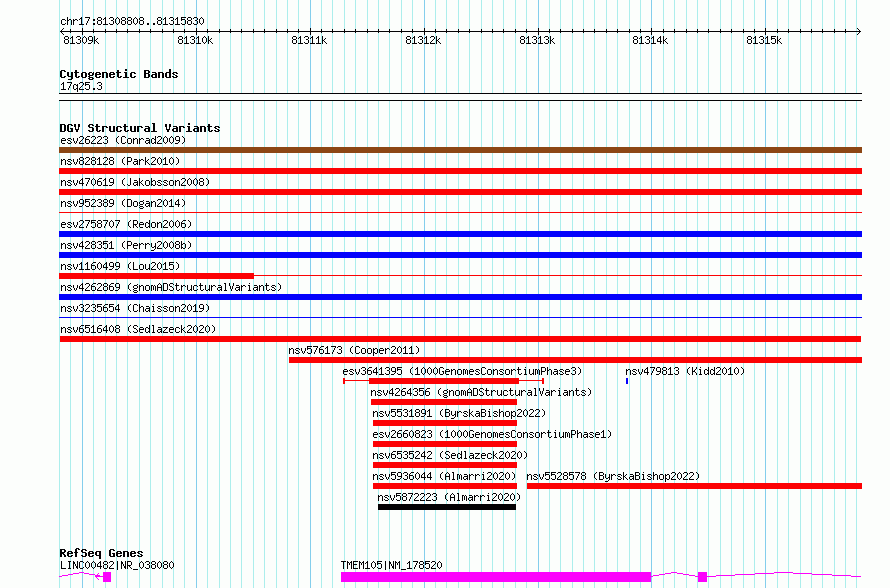The image size is (890, 588).
Task: Click the RefSeq Genes track title
Action: click(x=101, y=553)
